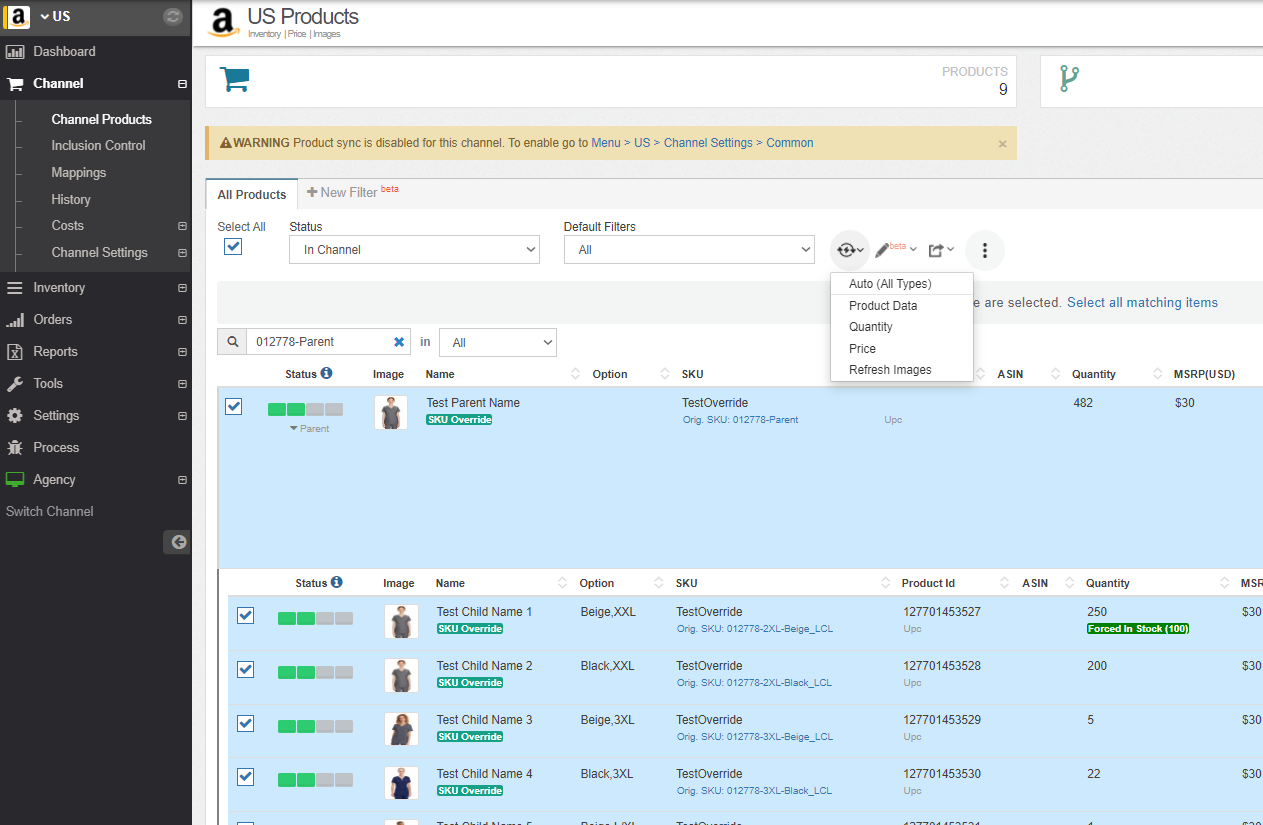Click the Status column info icon

(326, 373)
